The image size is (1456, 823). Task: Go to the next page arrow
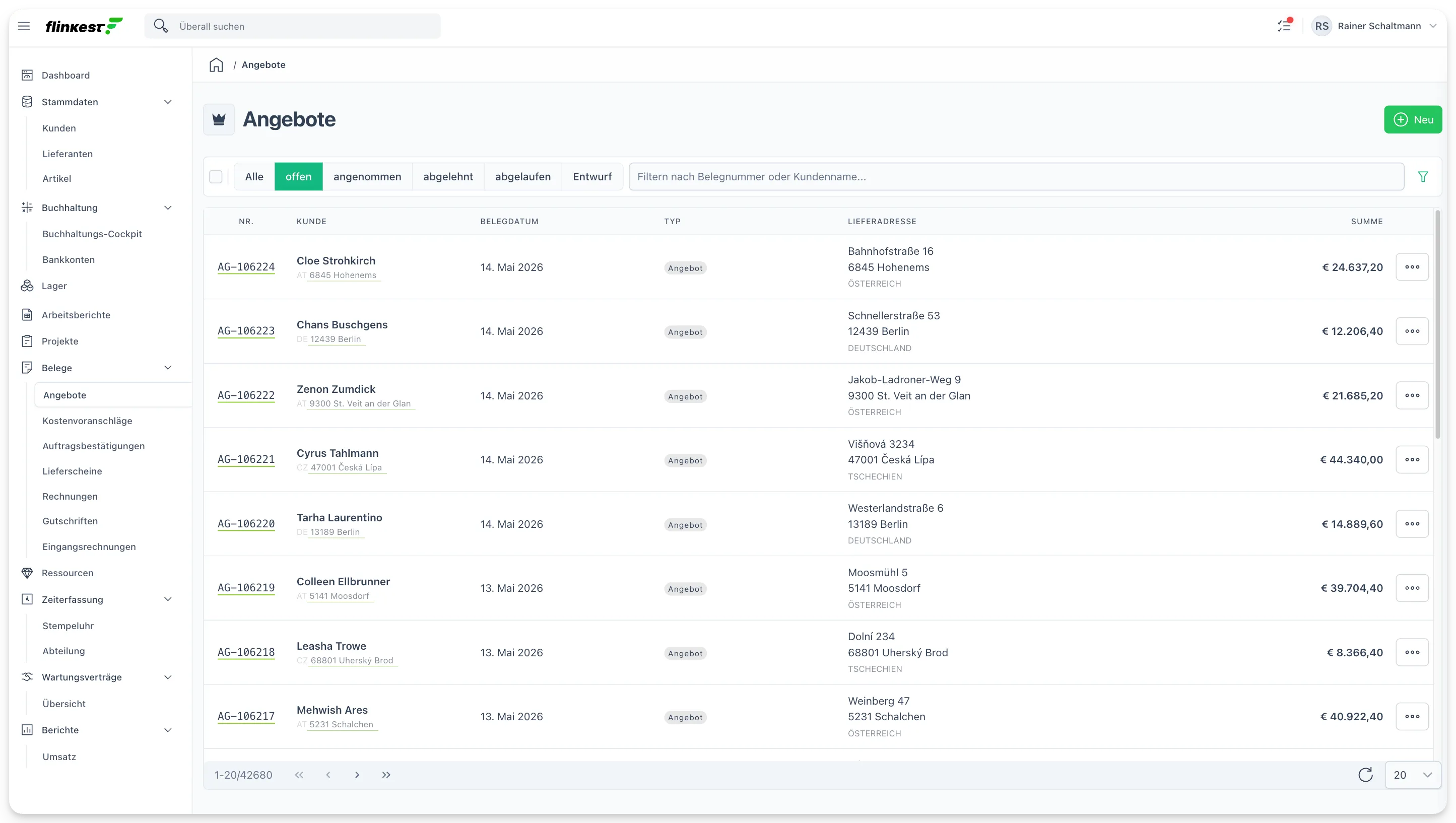357,775
